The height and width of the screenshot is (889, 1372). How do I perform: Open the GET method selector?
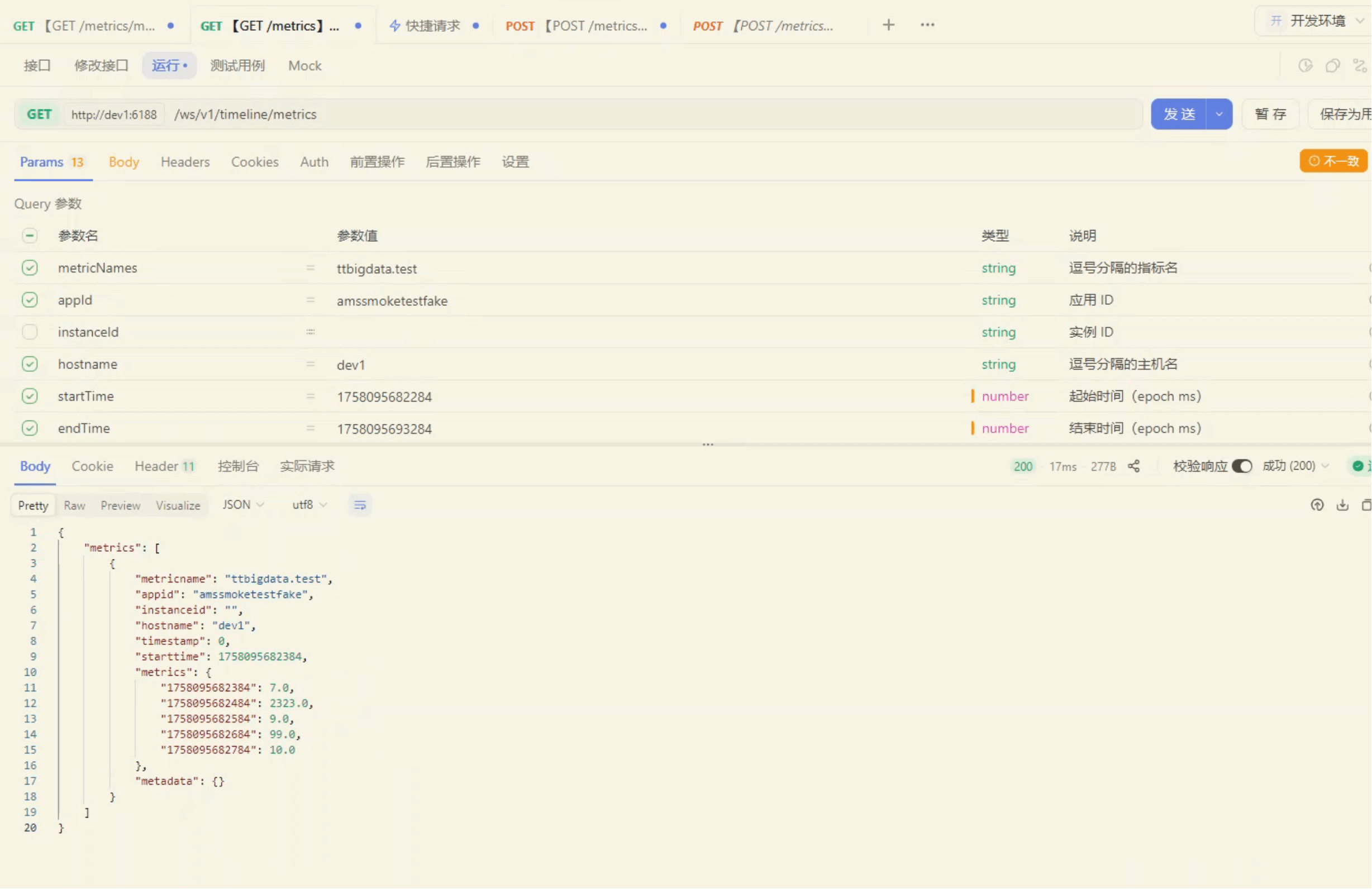[39, 114]
